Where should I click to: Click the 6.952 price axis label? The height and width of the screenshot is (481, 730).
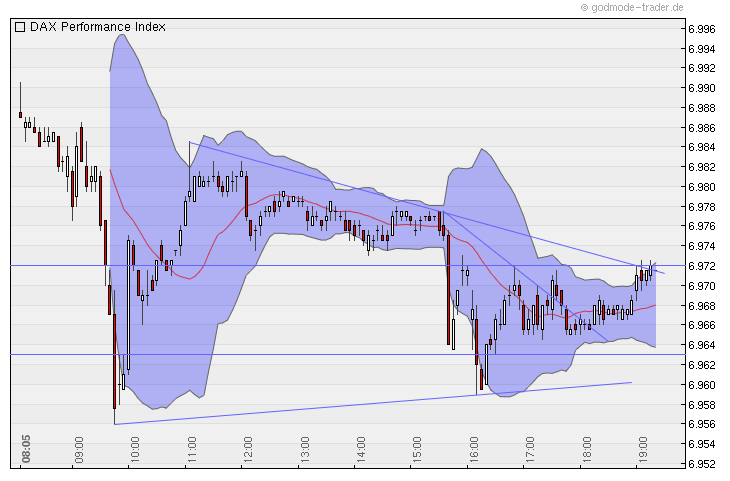coord(701,464)
